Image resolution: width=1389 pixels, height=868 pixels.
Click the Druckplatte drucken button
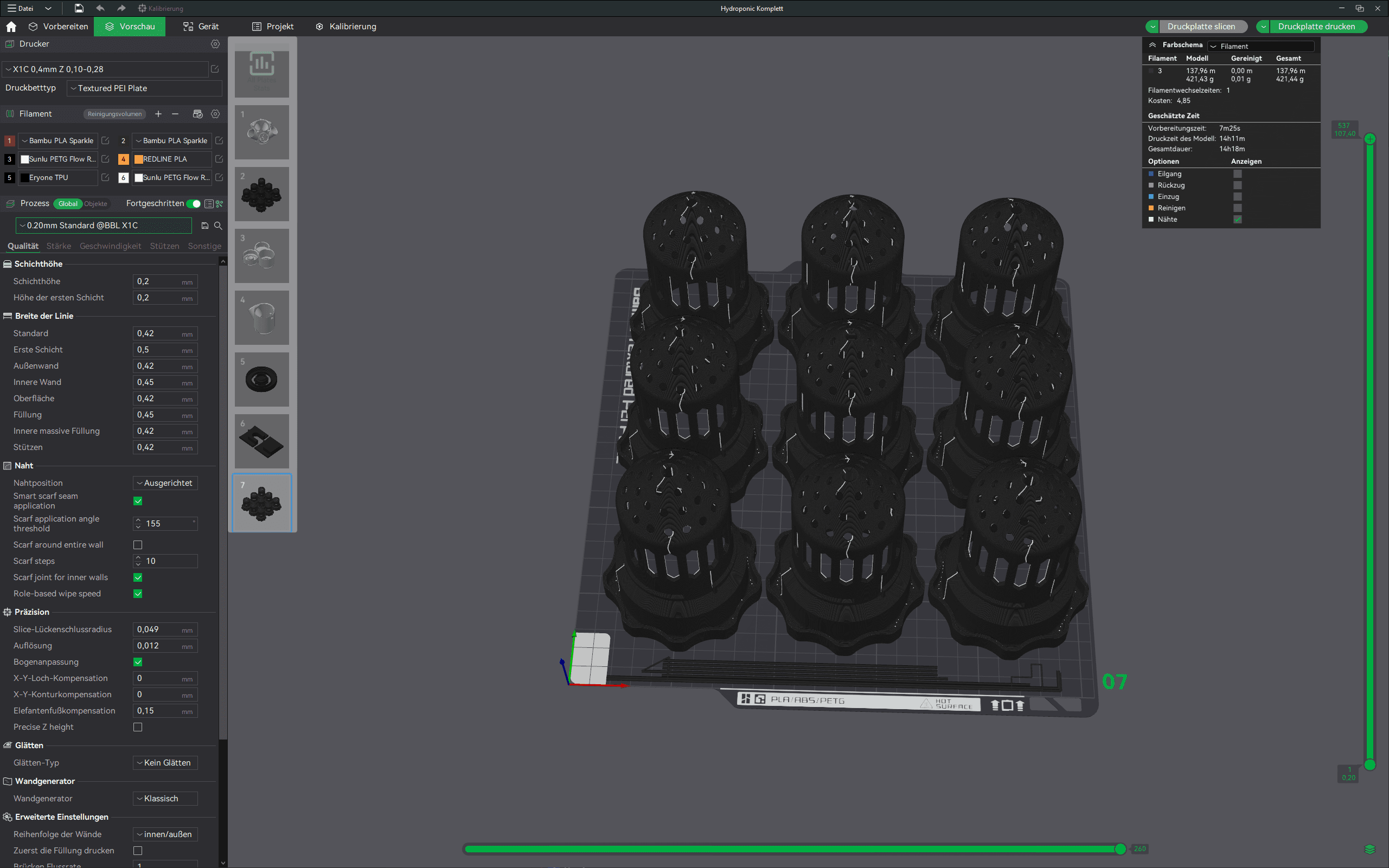[x=1316, y=27]
